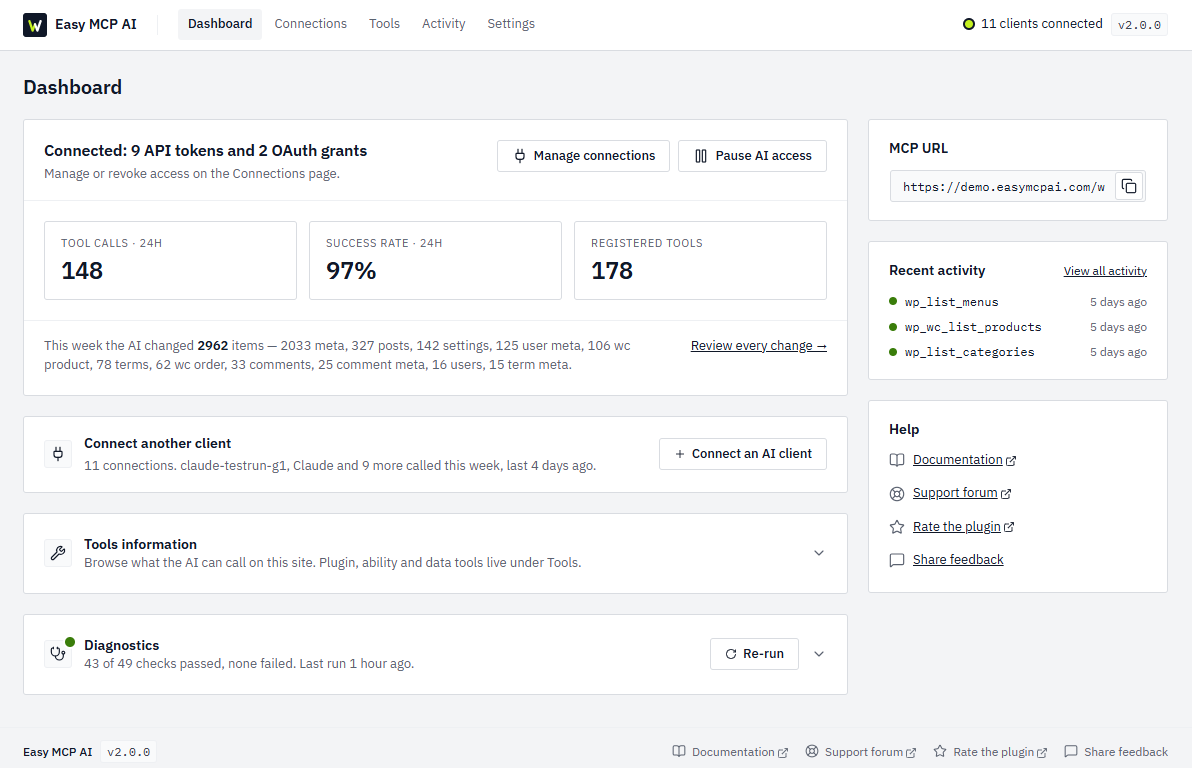Click the MCP URL field
The height and width of the screenshot is (768, 1192).
1003,186
